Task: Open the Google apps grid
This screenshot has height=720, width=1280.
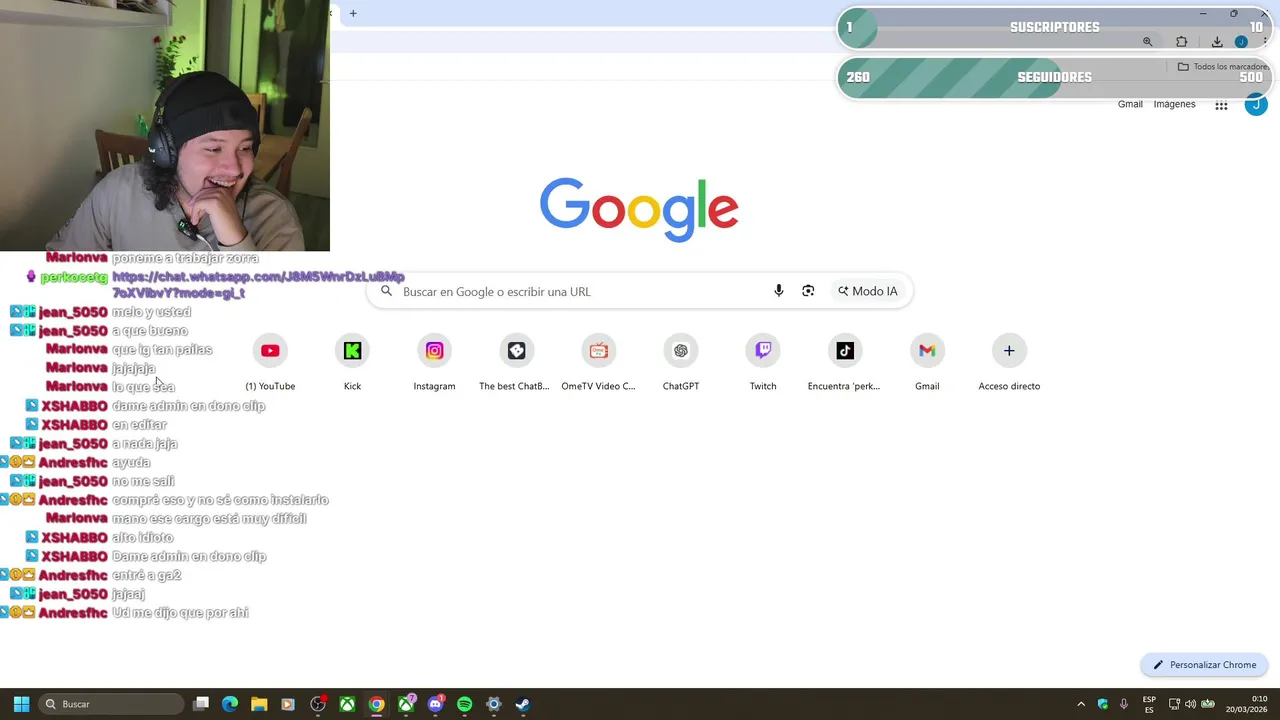Action: point(1221,105)
